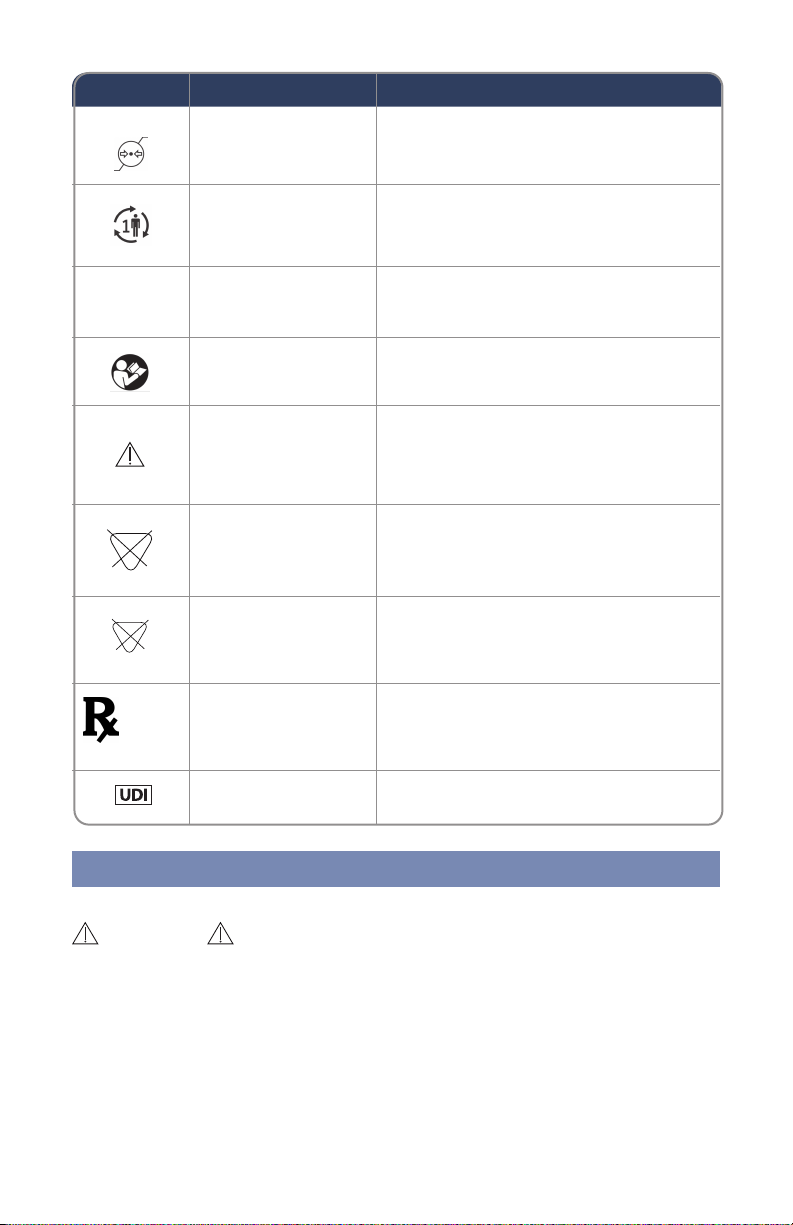Image resolution: width=793 pixels, height=1225 pixels.
Task: Click the narrow first header cell of the table
Action: pyautogui.click(x=131, y=89)
